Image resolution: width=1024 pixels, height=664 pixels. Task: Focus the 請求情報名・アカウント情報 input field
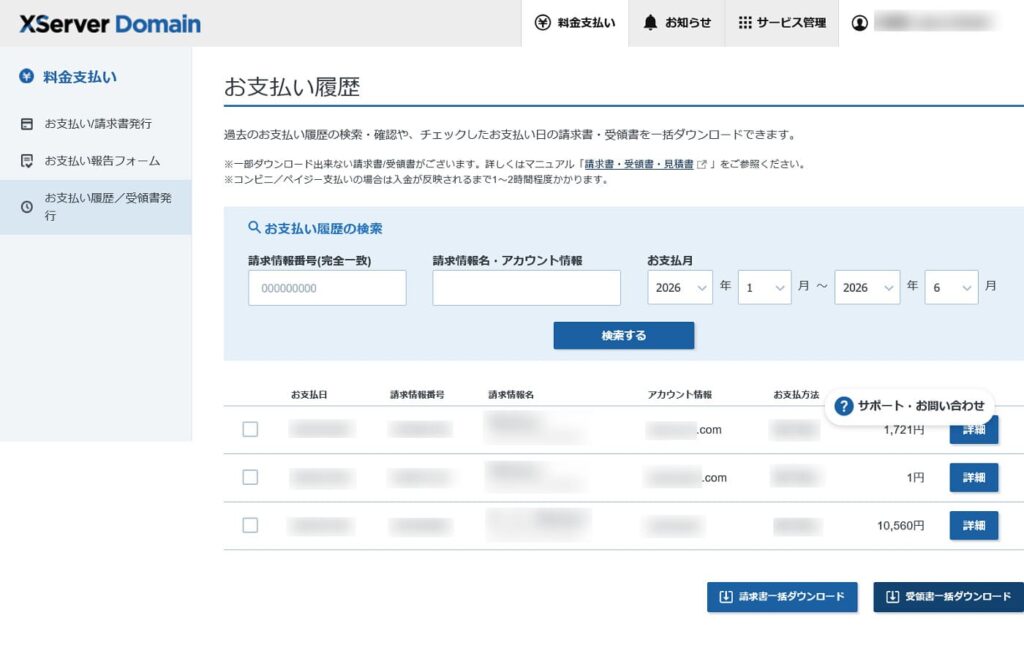tap(526, 288)
